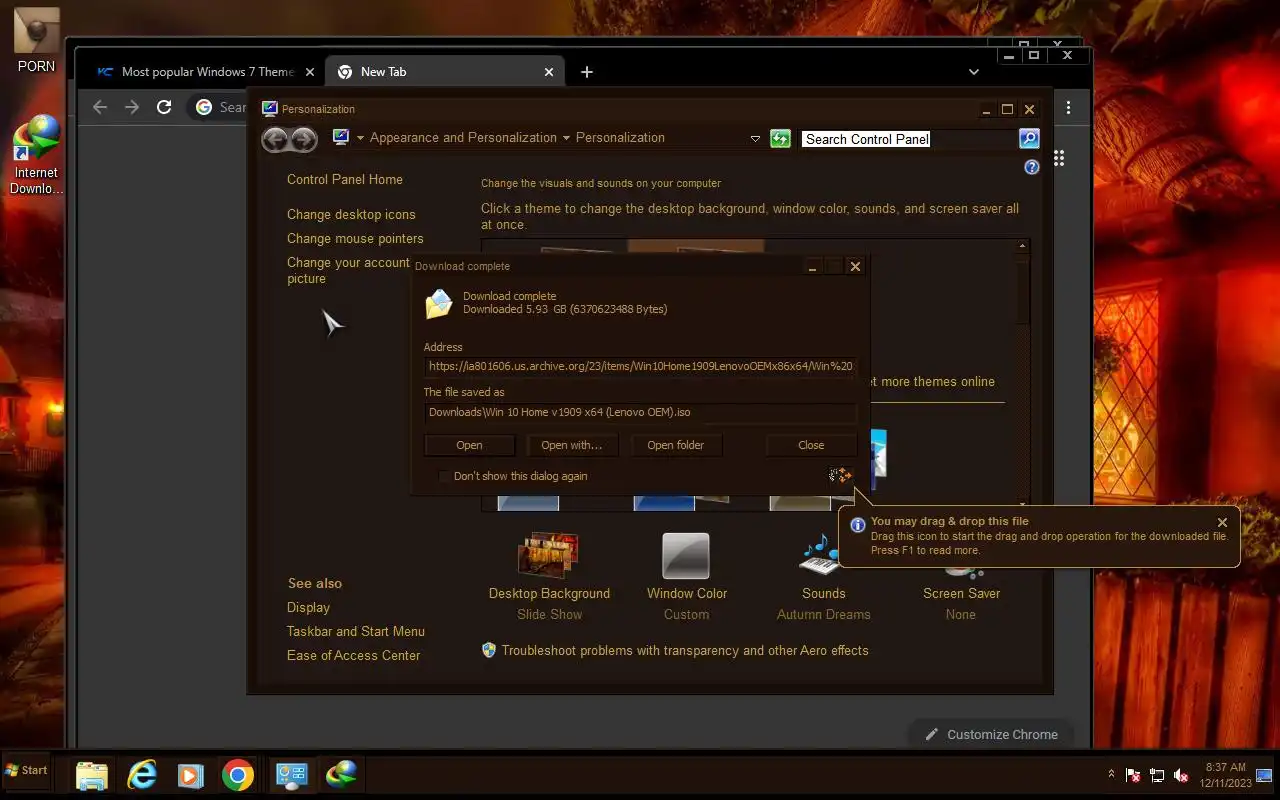Click the Chrome forward arrow
This screenshot has height=800, width=1280.
[132, 107]
